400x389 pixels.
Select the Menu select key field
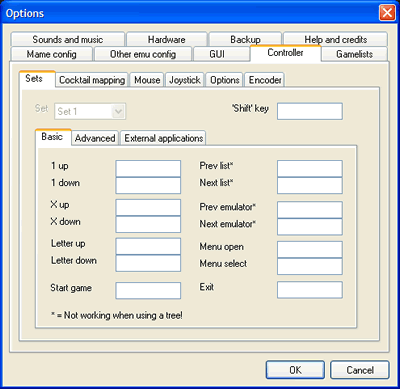pyautogui.click(x=310, y=266)
